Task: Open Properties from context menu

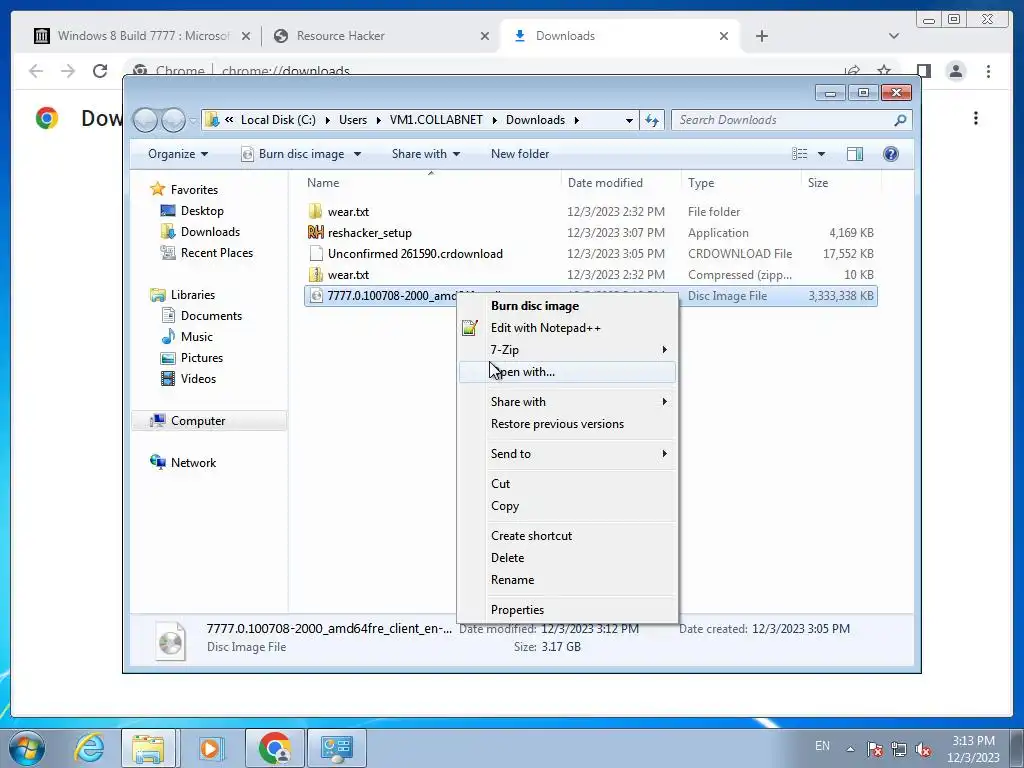Action: (568, 610)
